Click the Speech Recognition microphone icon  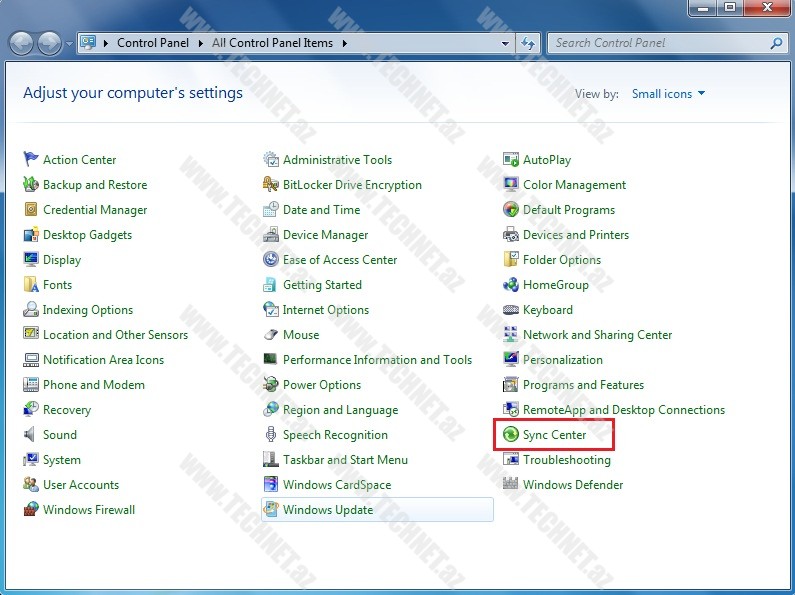[x=271, y=435]
